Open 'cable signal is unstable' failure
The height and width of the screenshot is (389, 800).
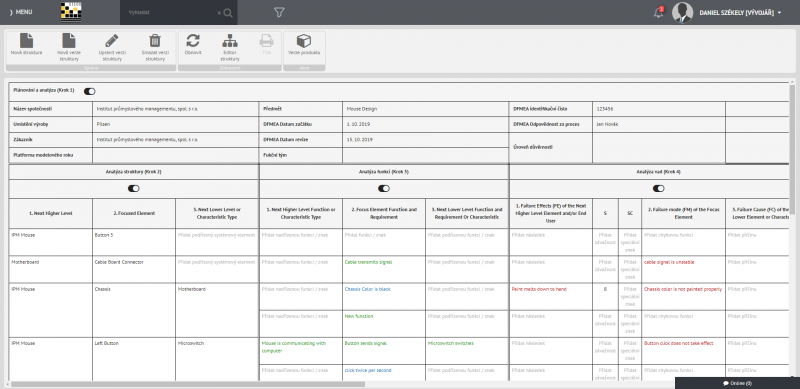point(669,262)
